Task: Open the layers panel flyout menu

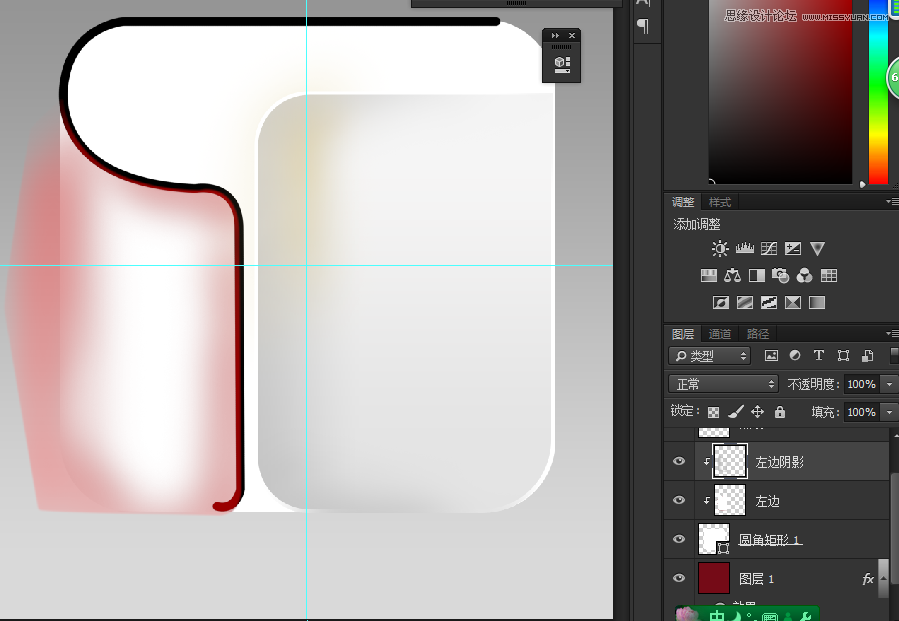Action: 892,333
